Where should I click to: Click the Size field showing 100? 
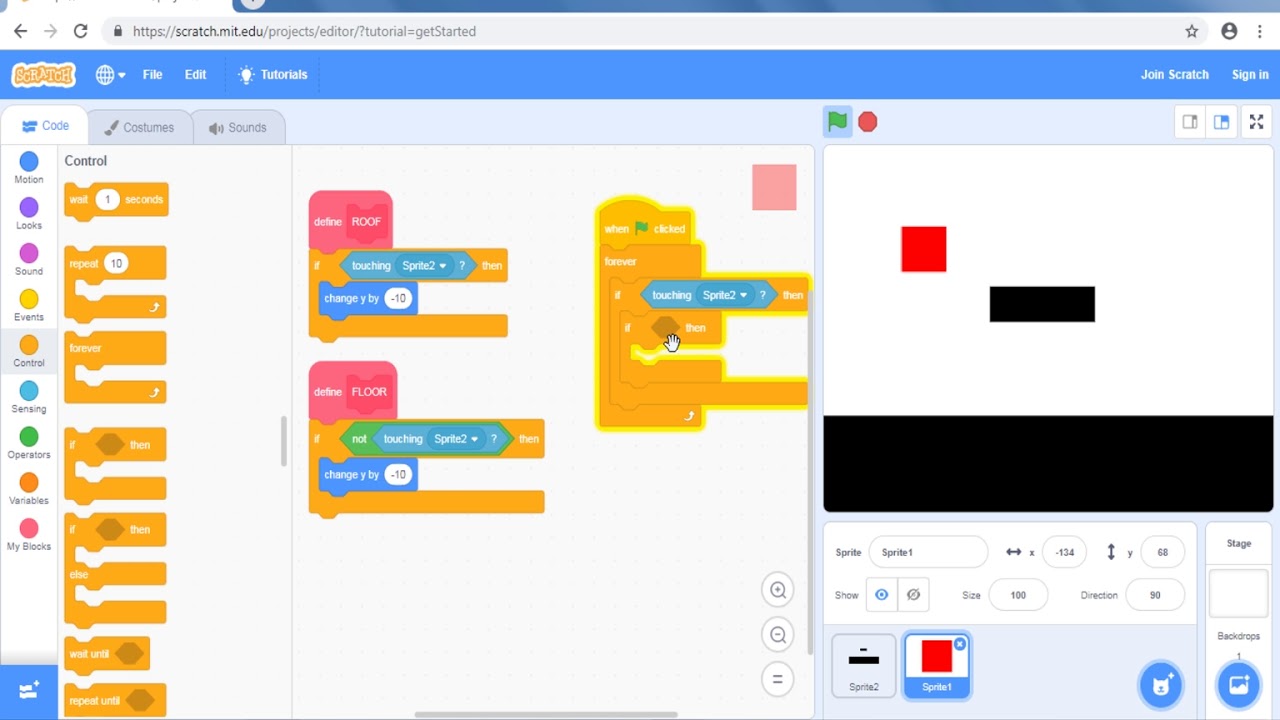coord(1018,595)
